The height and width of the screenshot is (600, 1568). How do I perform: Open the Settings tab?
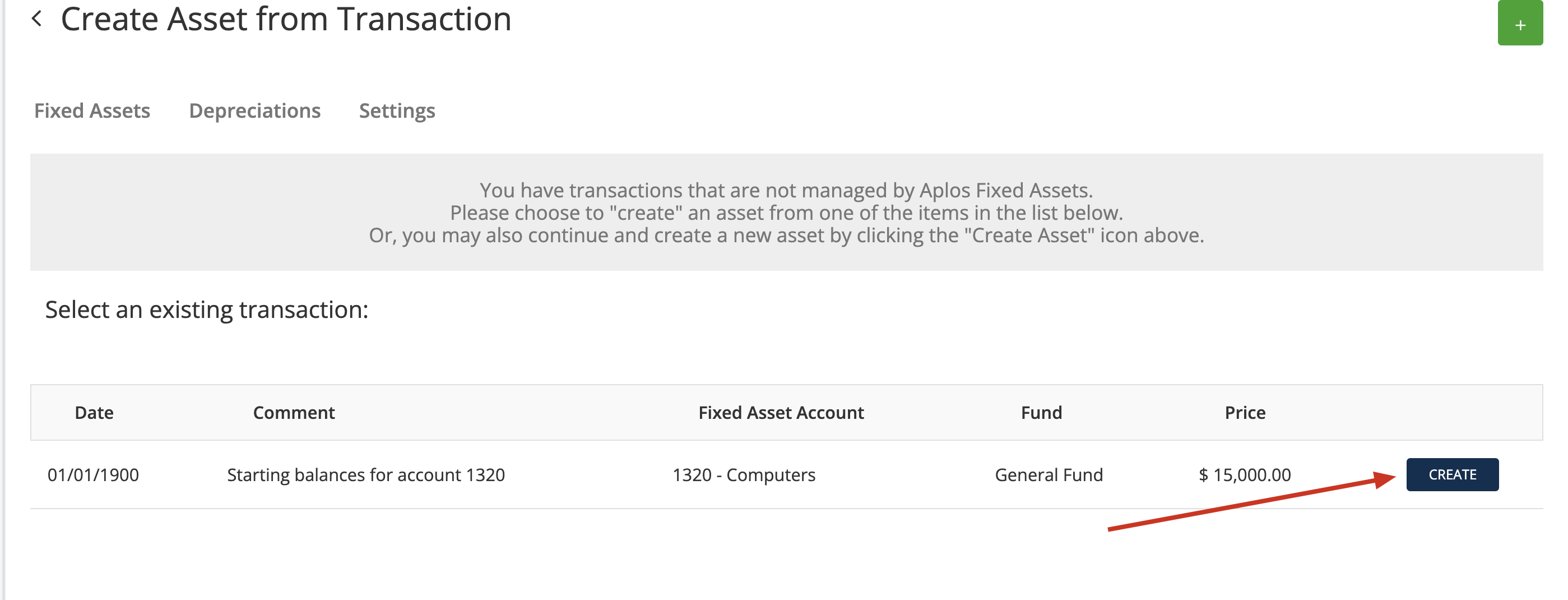coord(397,111)
